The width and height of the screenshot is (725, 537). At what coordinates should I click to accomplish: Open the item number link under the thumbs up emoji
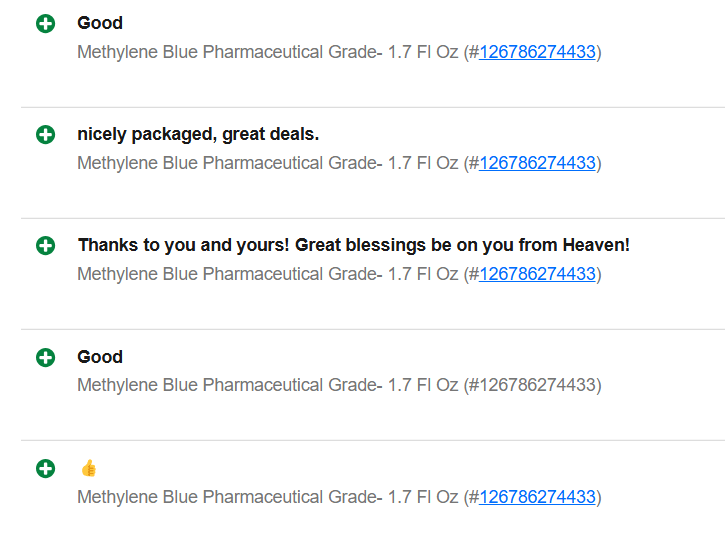click(537, 497)
